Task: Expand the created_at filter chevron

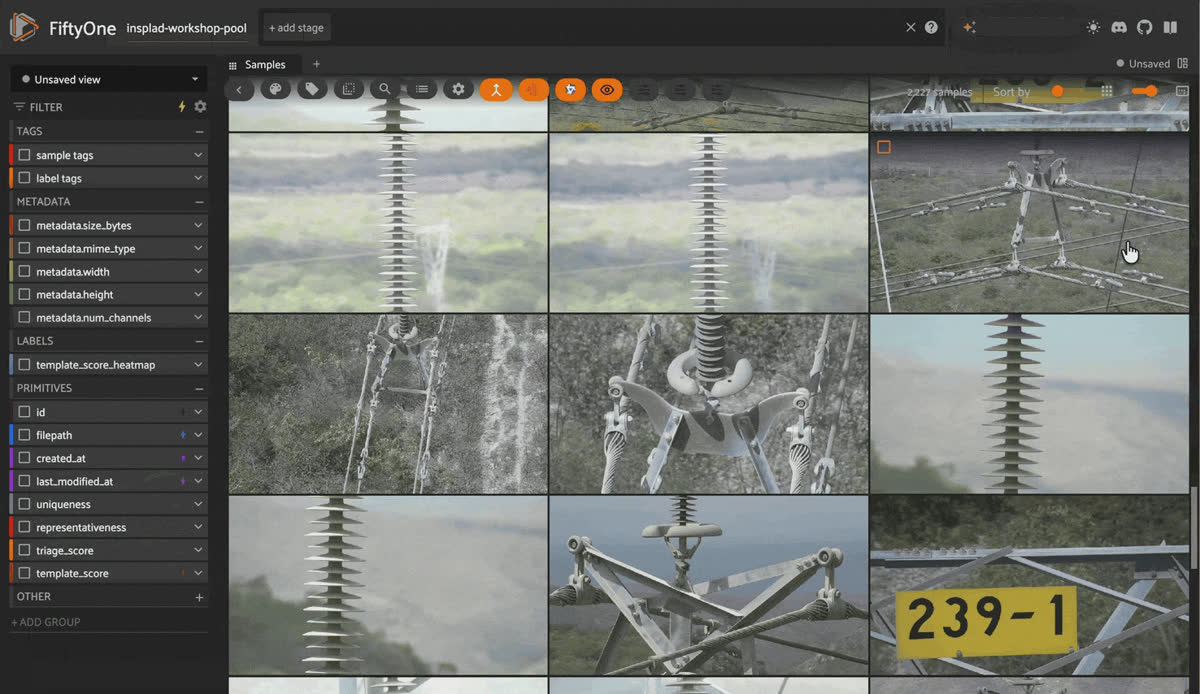Action: [x=198, y=458]
